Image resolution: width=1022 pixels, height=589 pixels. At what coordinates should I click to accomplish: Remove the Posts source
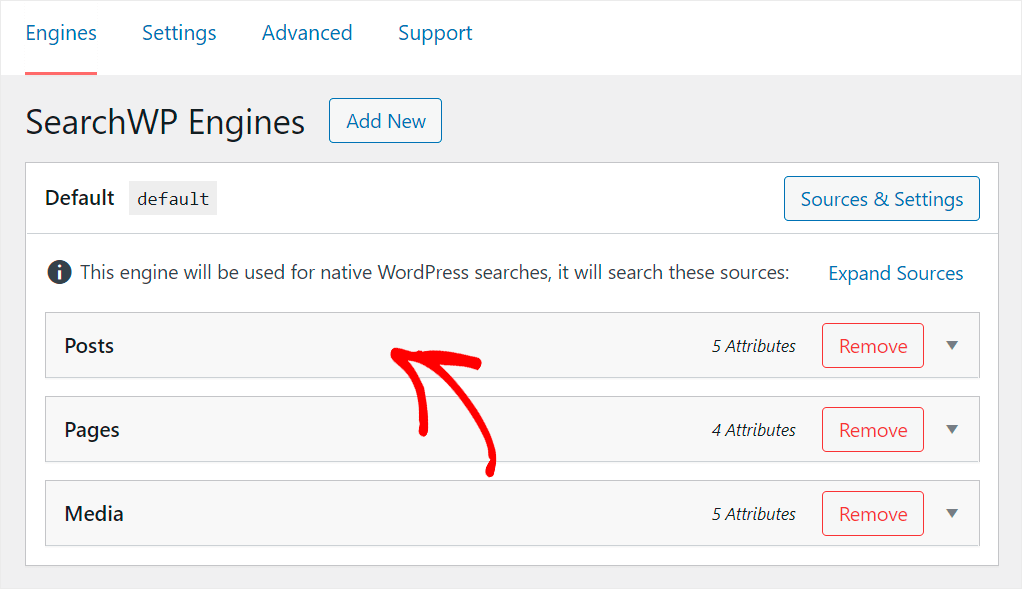coord(872,346)
